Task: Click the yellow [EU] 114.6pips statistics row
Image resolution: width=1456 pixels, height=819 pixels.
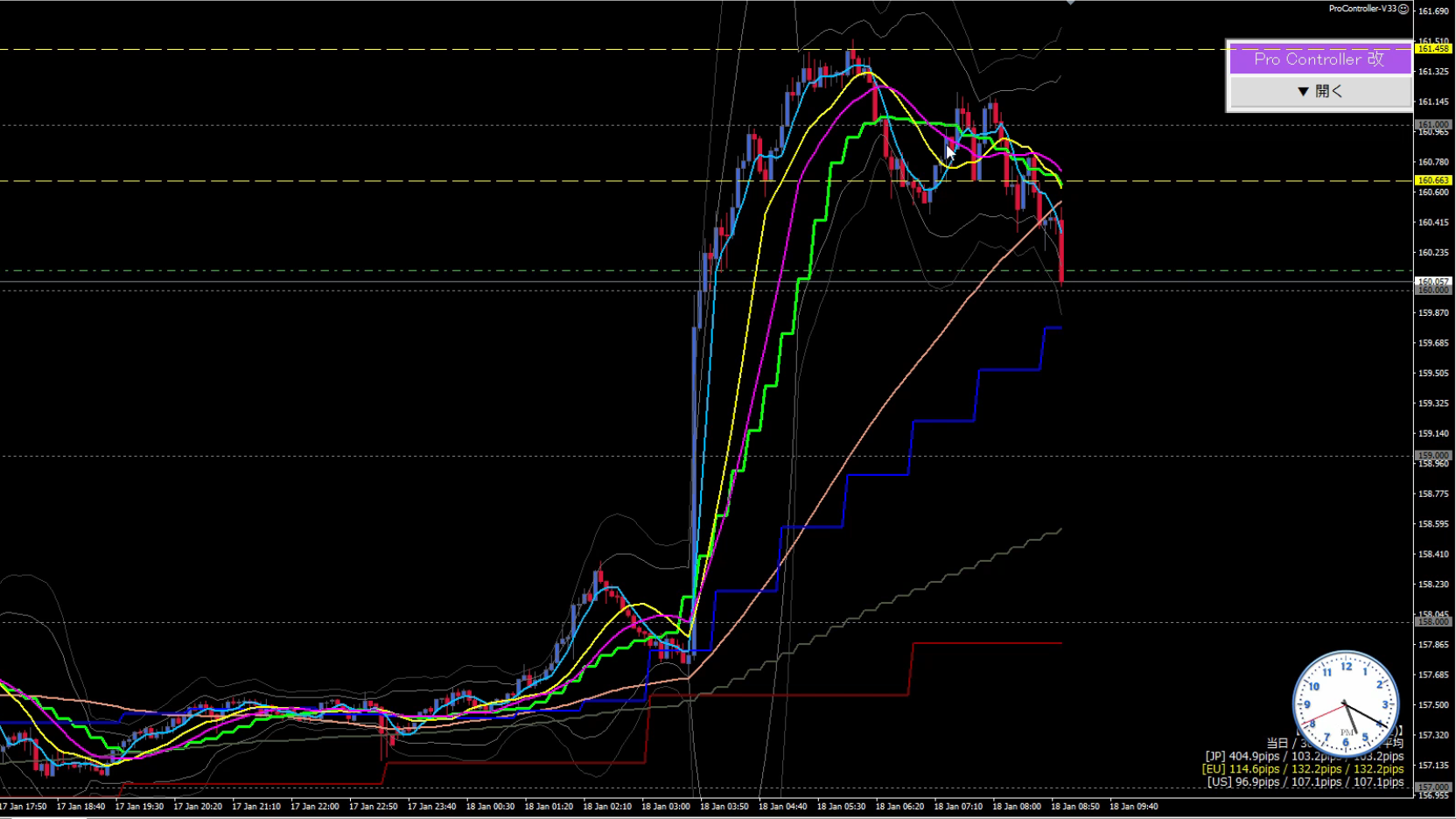Action: tap(1303, 769)
